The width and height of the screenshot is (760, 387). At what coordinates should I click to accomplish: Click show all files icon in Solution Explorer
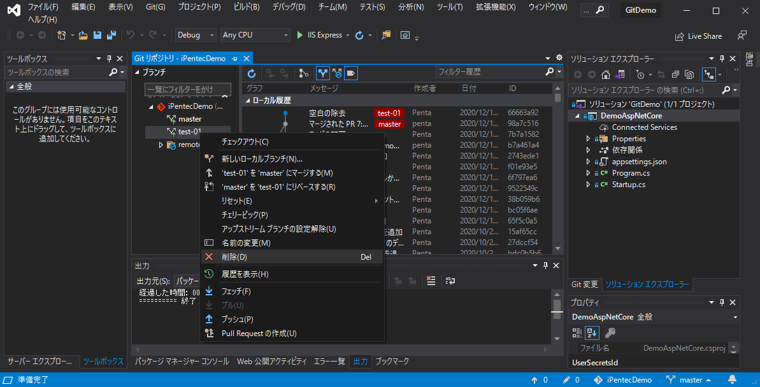click(x=689, y=75)
